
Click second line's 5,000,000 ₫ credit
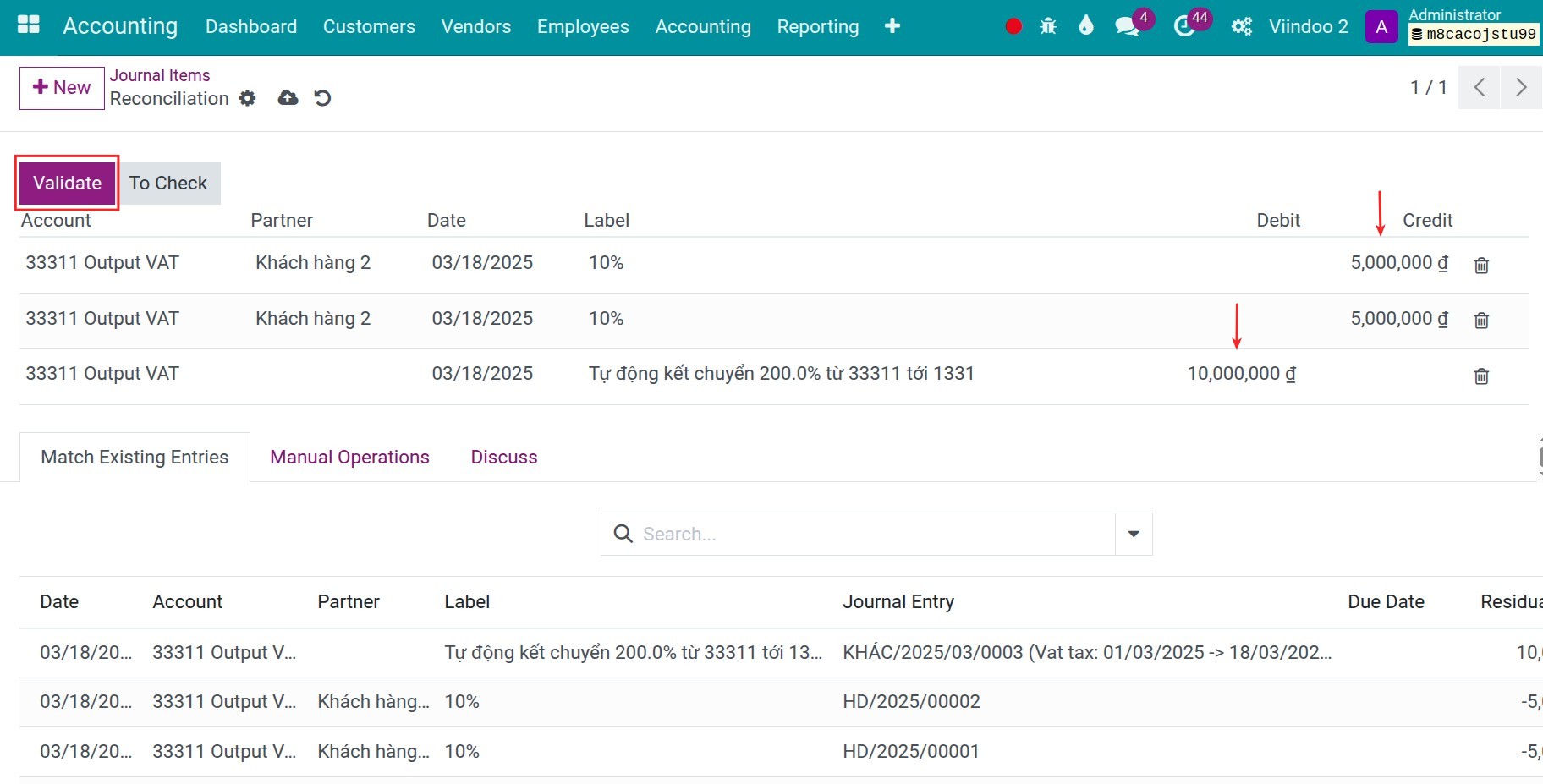pos(1399,318)
